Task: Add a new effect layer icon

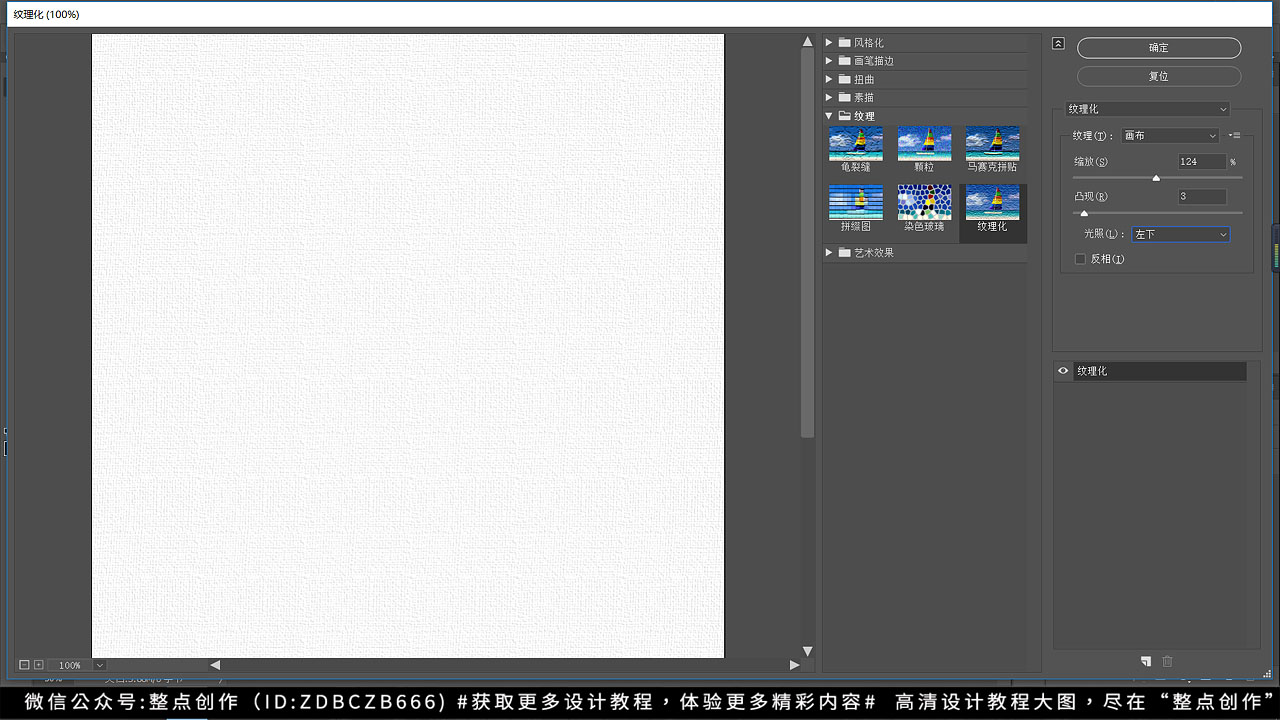Action: coord(1146,661)
